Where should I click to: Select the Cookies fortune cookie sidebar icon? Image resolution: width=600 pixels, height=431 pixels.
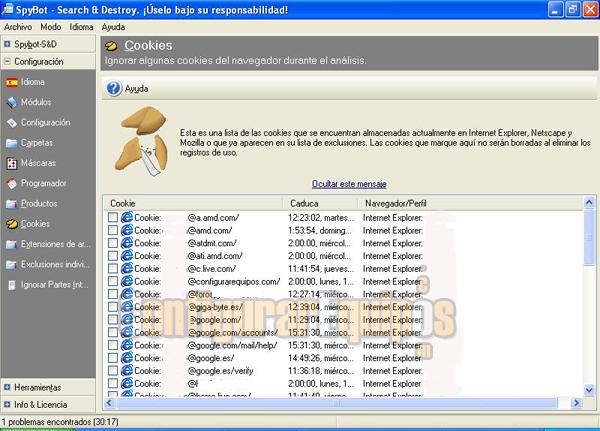tap(12, 224)
